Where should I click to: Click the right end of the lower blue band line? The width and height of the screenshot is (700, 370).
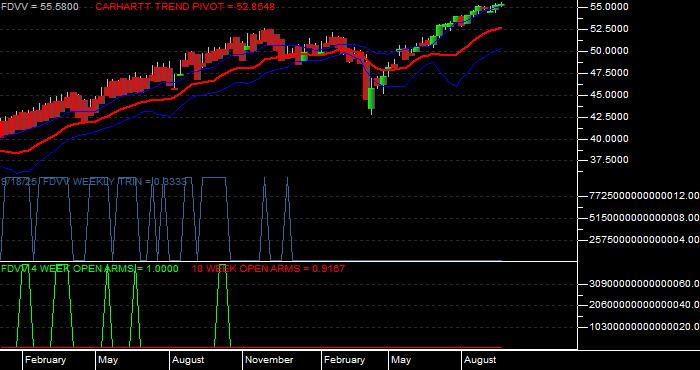tap(501, 49)
